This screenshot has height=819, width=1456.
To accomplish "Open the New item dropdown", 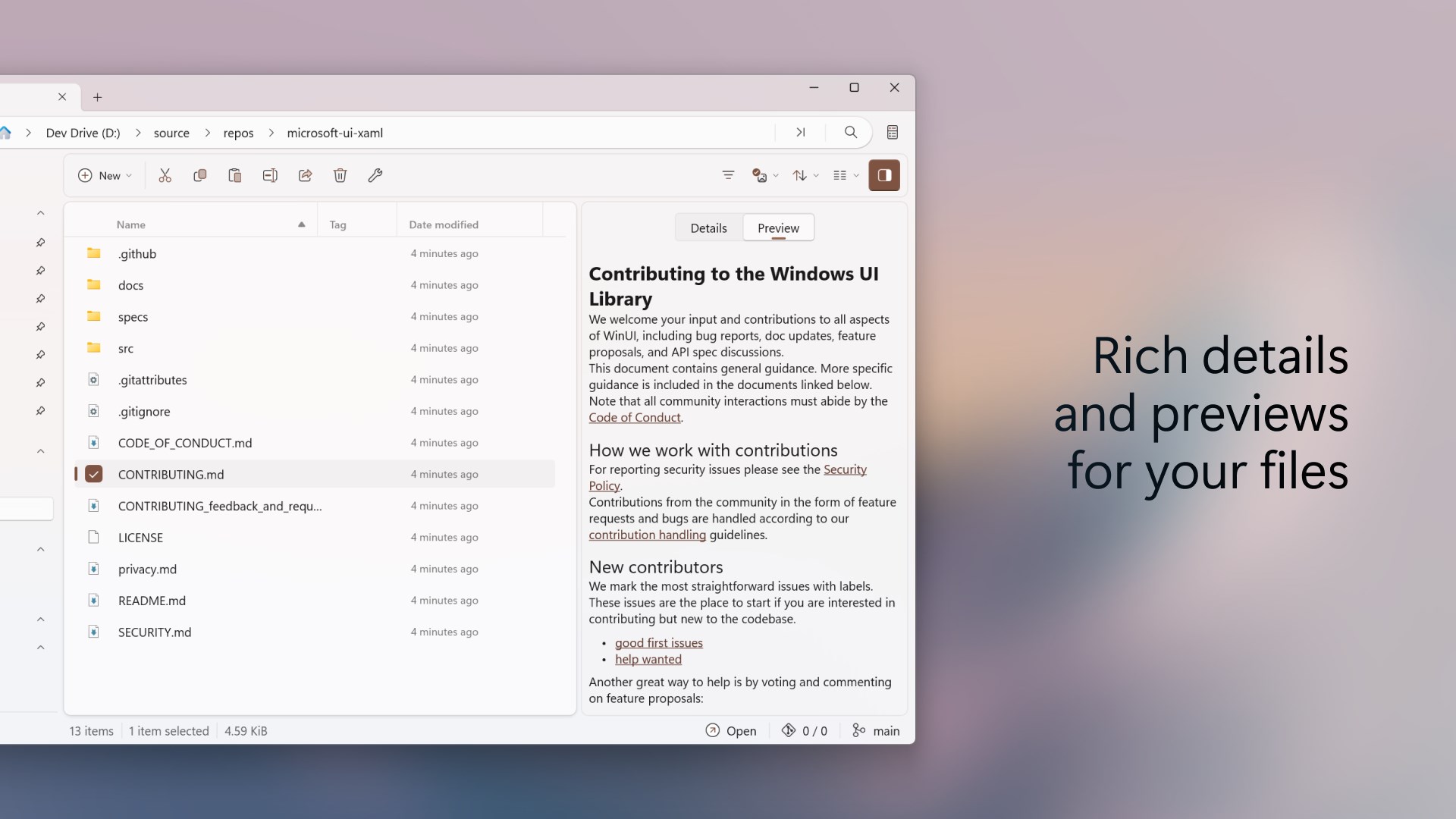I will pyautogui.click(x=104, y=175).
